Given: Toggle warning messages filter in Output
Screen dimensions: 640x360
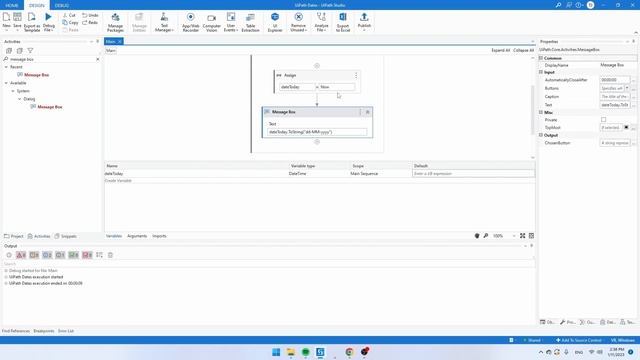Looking at the screenshot, I should click(34, 255).
